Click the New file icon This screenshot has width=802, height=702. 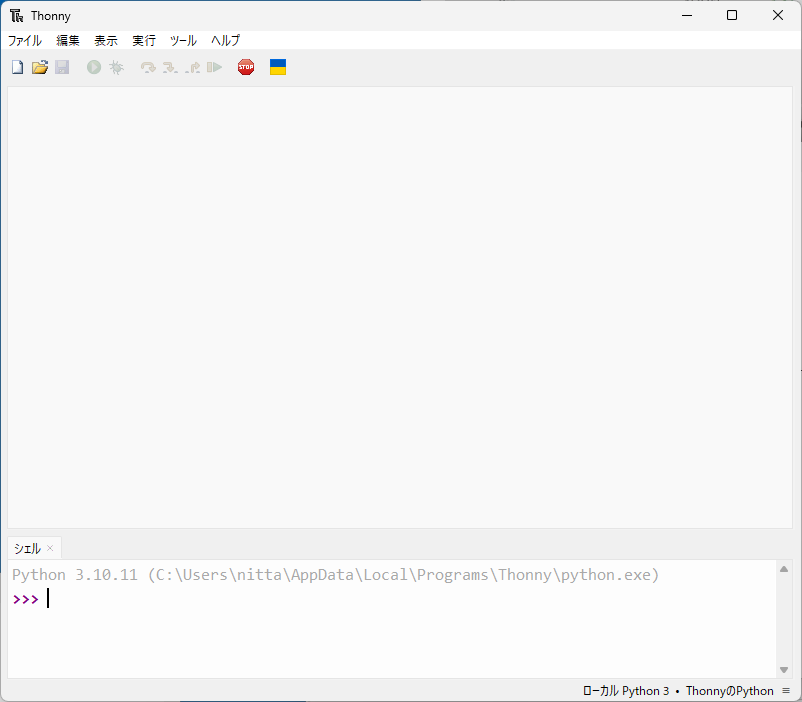pyautogui.click(x=17, y=67)
